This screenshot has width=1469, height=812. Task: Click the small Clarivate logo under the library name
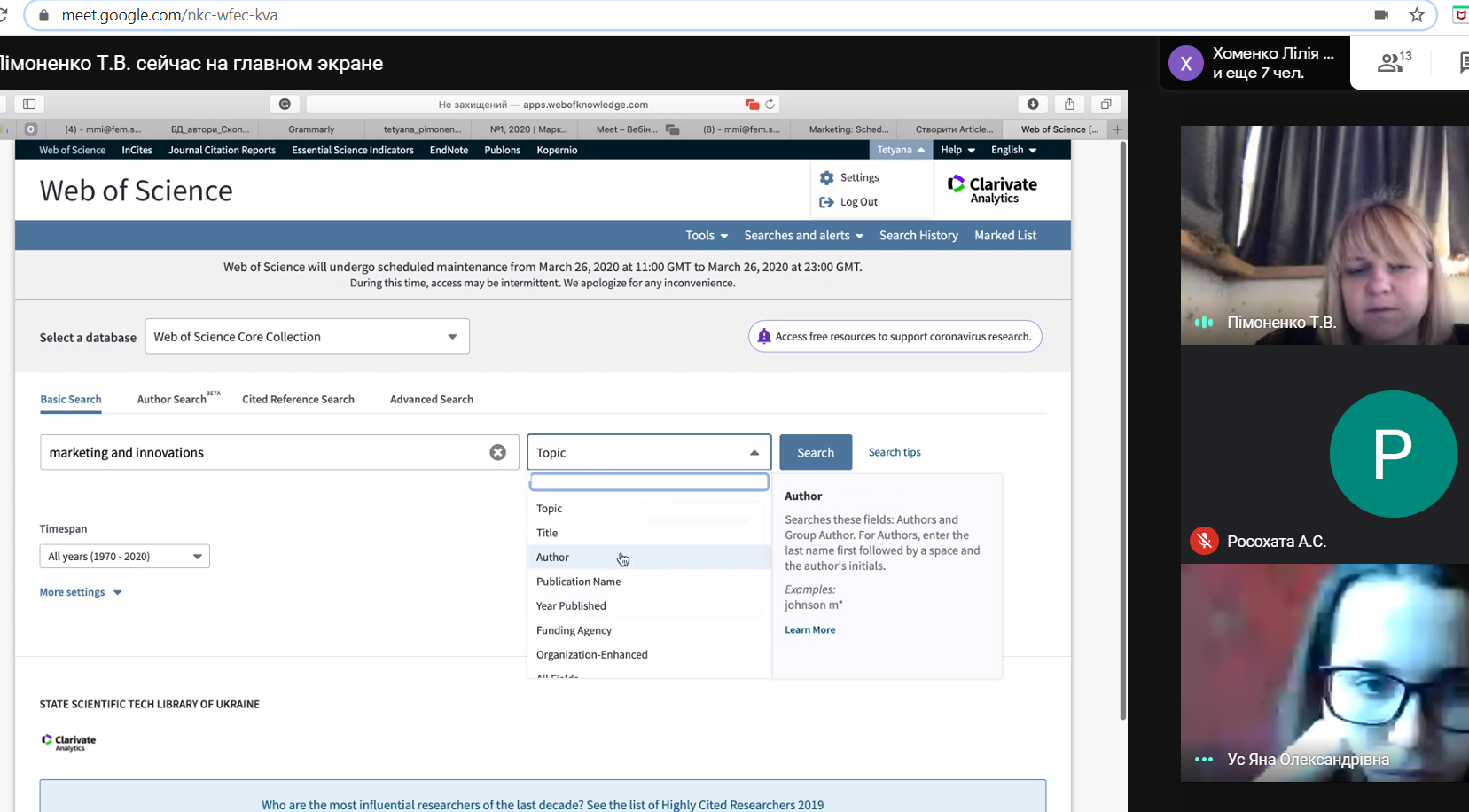click(69, 742)
